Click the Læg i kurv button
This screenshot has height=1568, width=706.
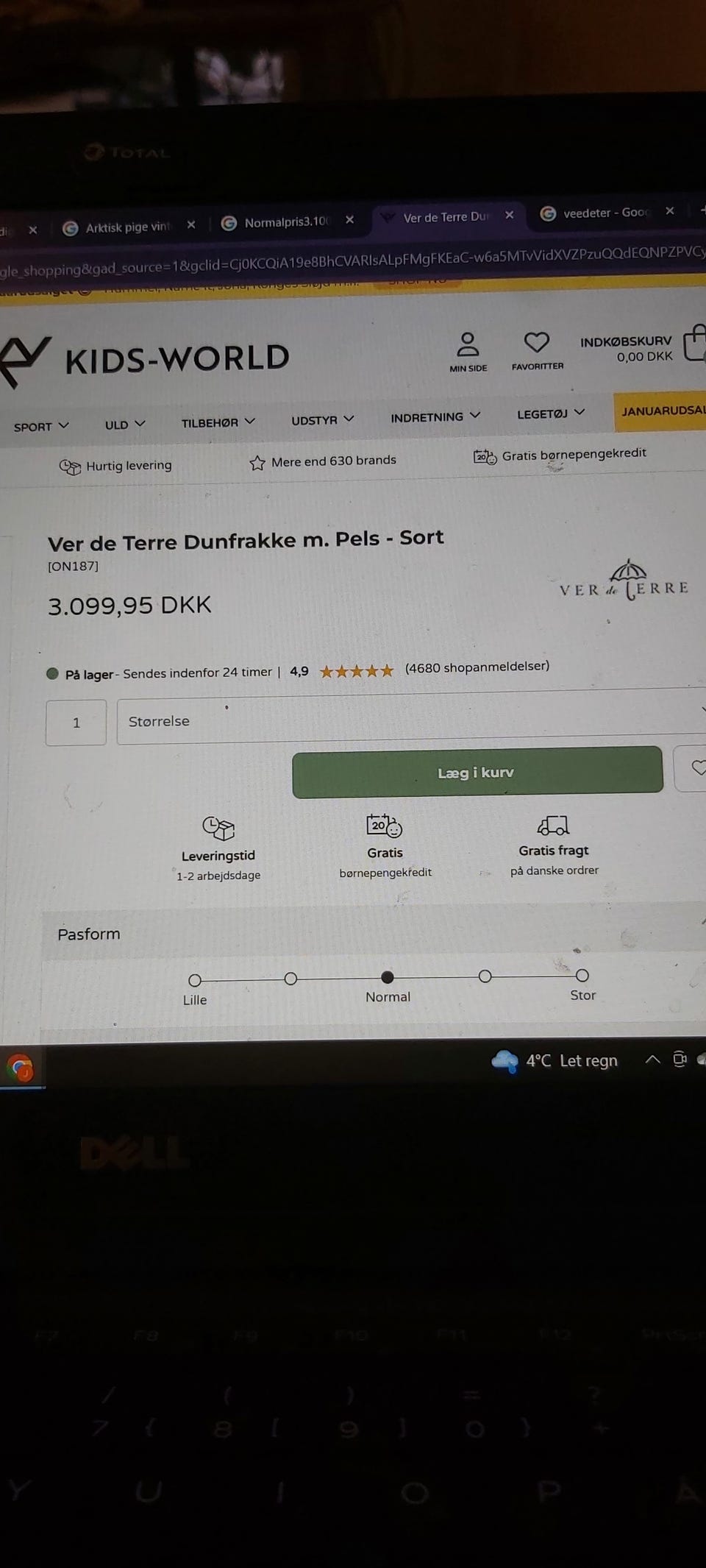click(477, 772)
